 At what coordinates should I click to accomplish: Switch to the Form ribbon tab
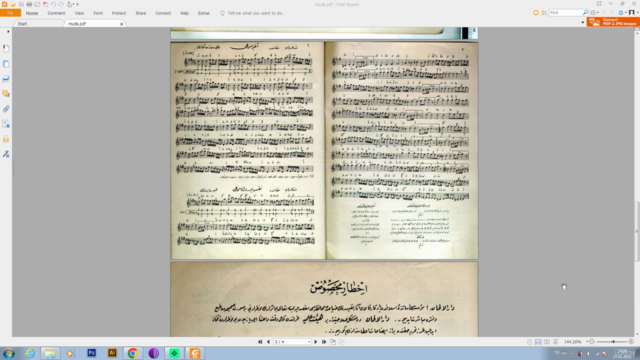click(x=98, y=13)
